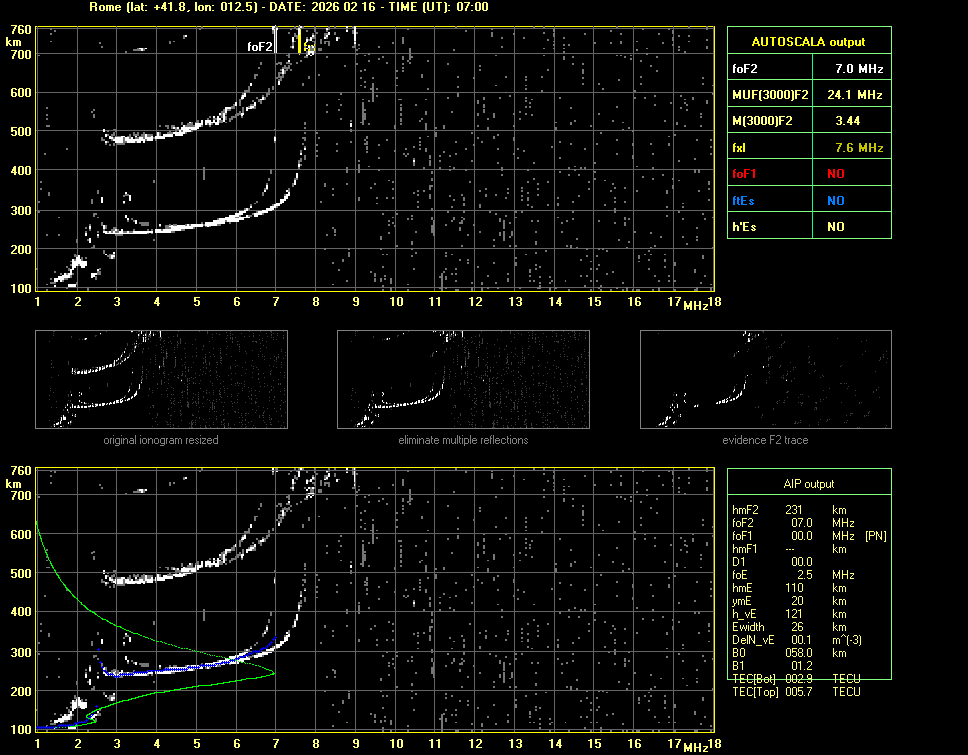Click the AUTOSCALA output header

pyautogui.click(x=809, y=42)
